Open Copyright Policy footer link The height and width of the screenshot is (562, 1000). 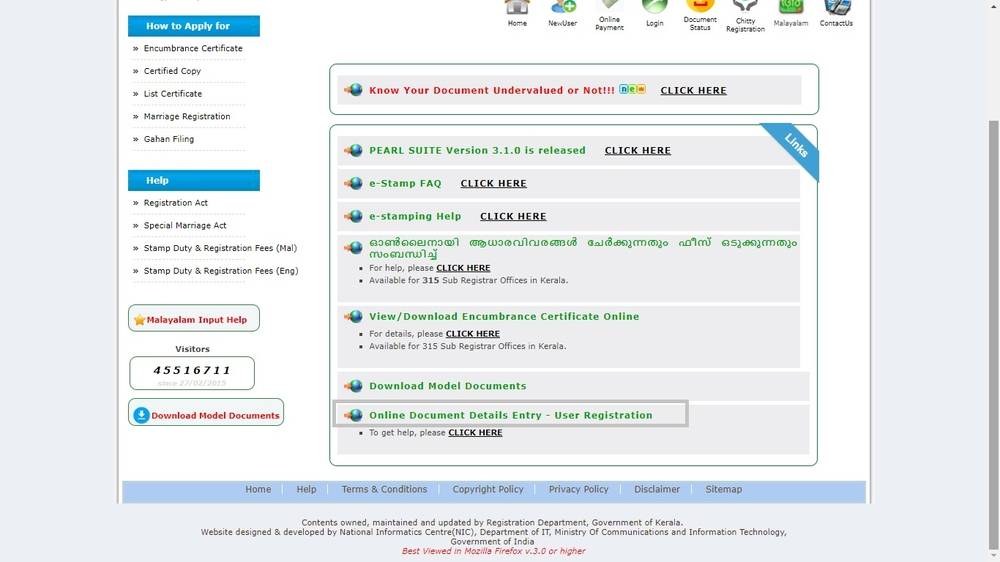[488, 489]
